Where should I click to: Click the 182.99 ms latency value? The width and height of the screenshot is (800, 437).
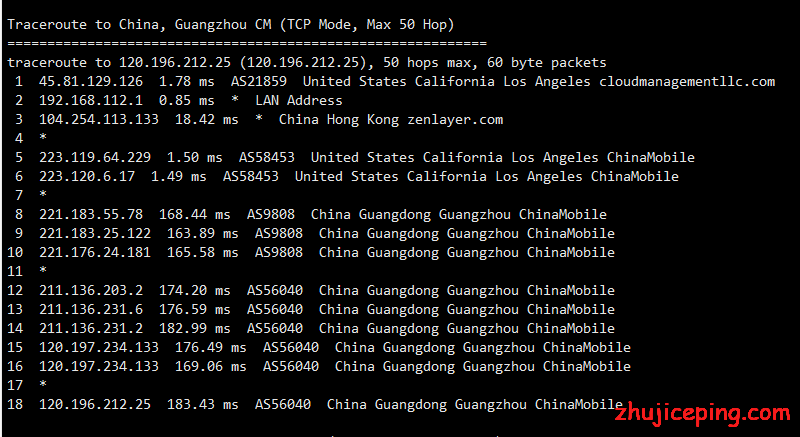click(x=194, y=328)
